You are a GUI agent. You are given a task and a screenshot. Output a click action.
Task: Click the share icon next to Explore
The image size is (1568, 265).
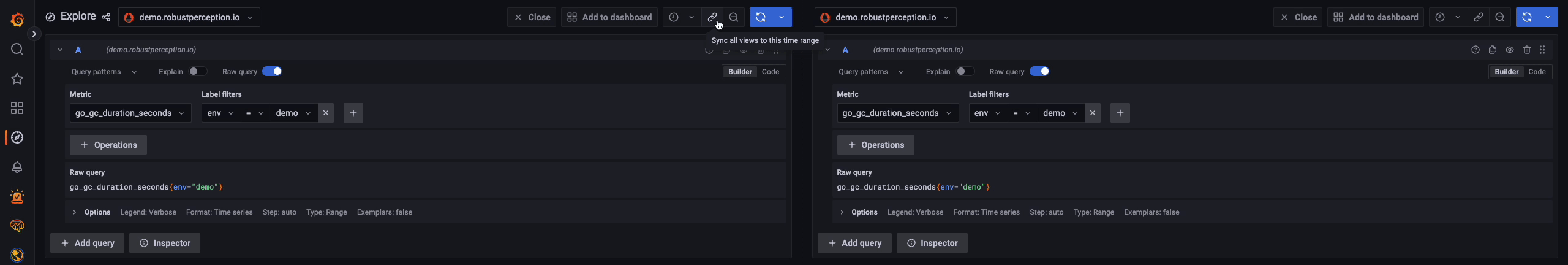tap(106, 17)
